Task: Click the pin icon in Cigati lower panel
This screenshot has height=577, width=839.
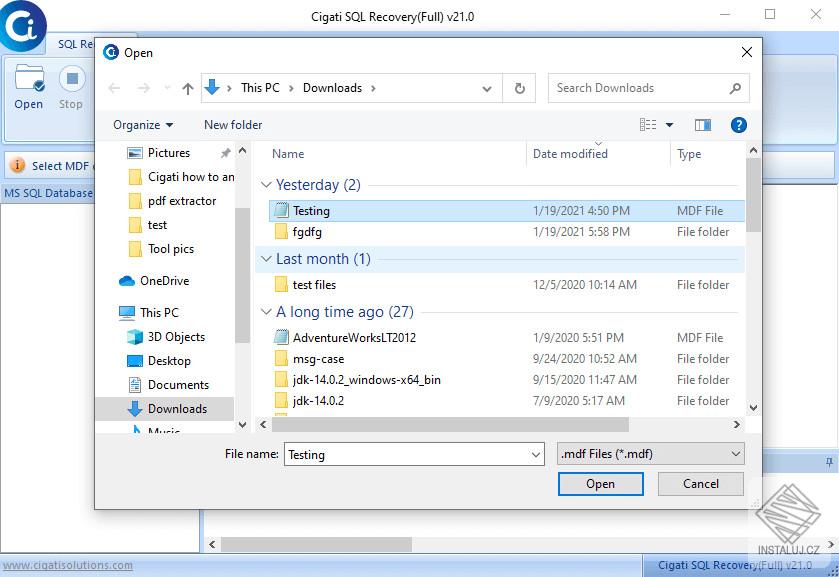Action: pos(829,462)
